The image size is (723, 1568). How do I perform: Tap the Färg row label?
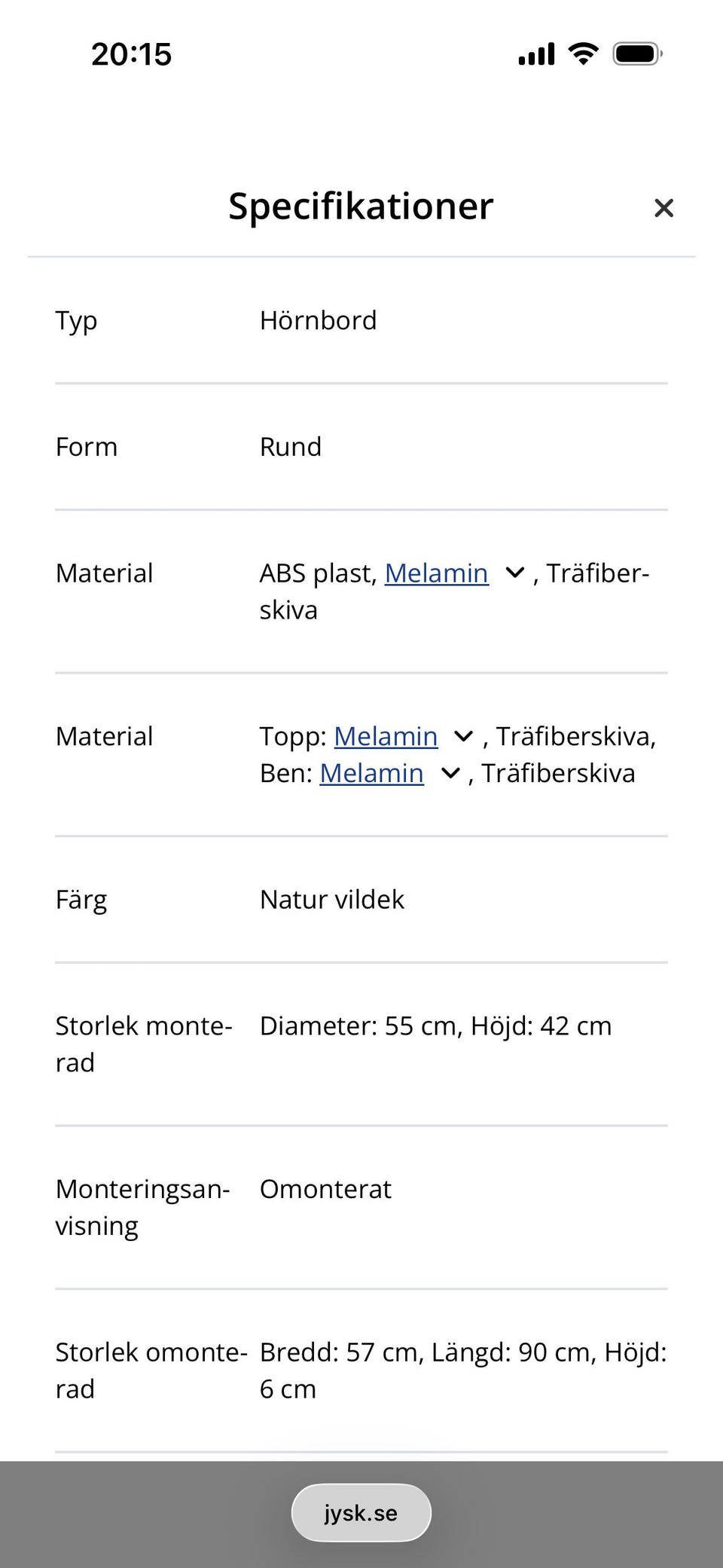point(81,900)
